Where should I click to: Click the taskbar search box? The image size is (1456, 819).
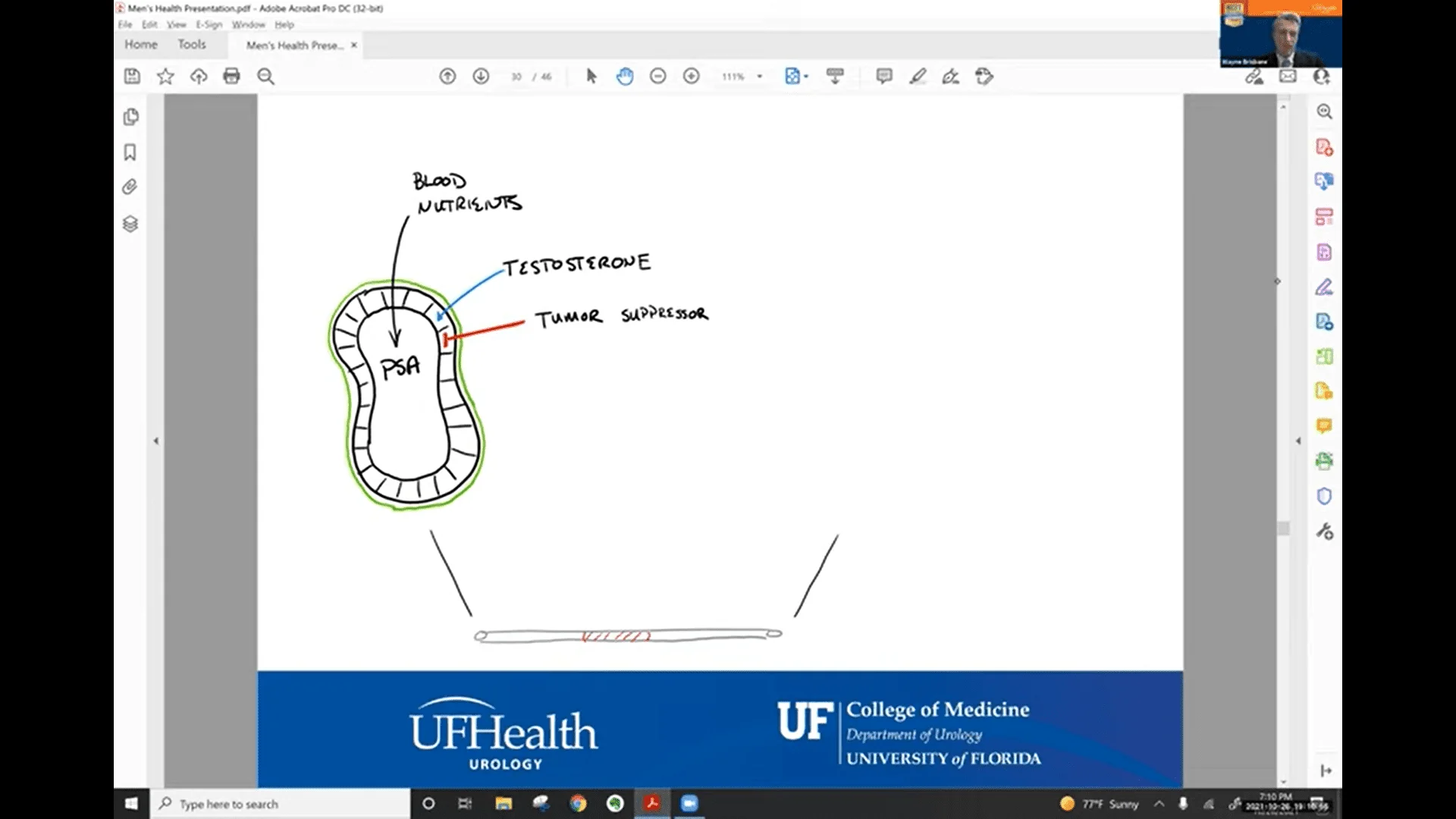pos(281,803)
